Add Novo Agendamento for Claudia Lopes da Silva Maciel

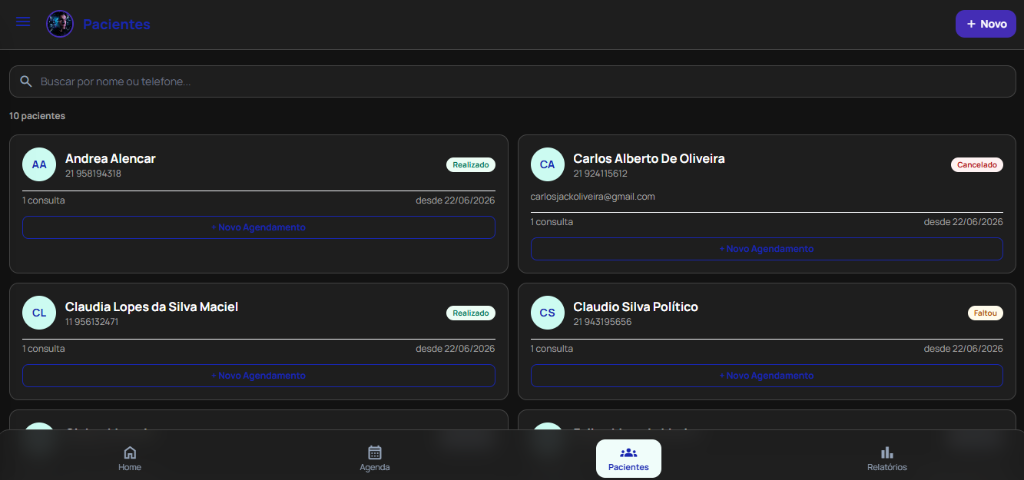point(259,376)
